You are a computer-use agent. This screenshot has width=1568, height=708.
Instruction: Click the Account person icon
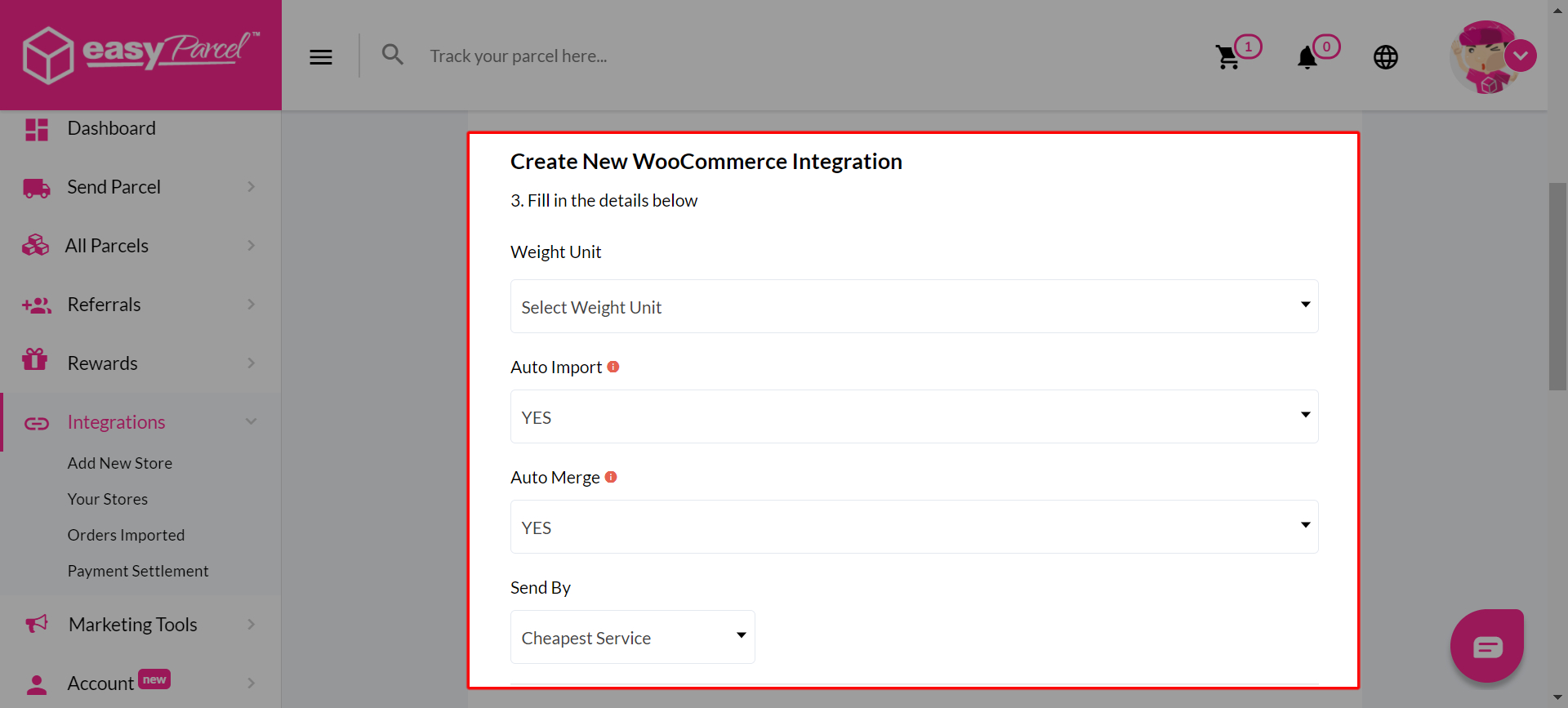pos(37,684)
